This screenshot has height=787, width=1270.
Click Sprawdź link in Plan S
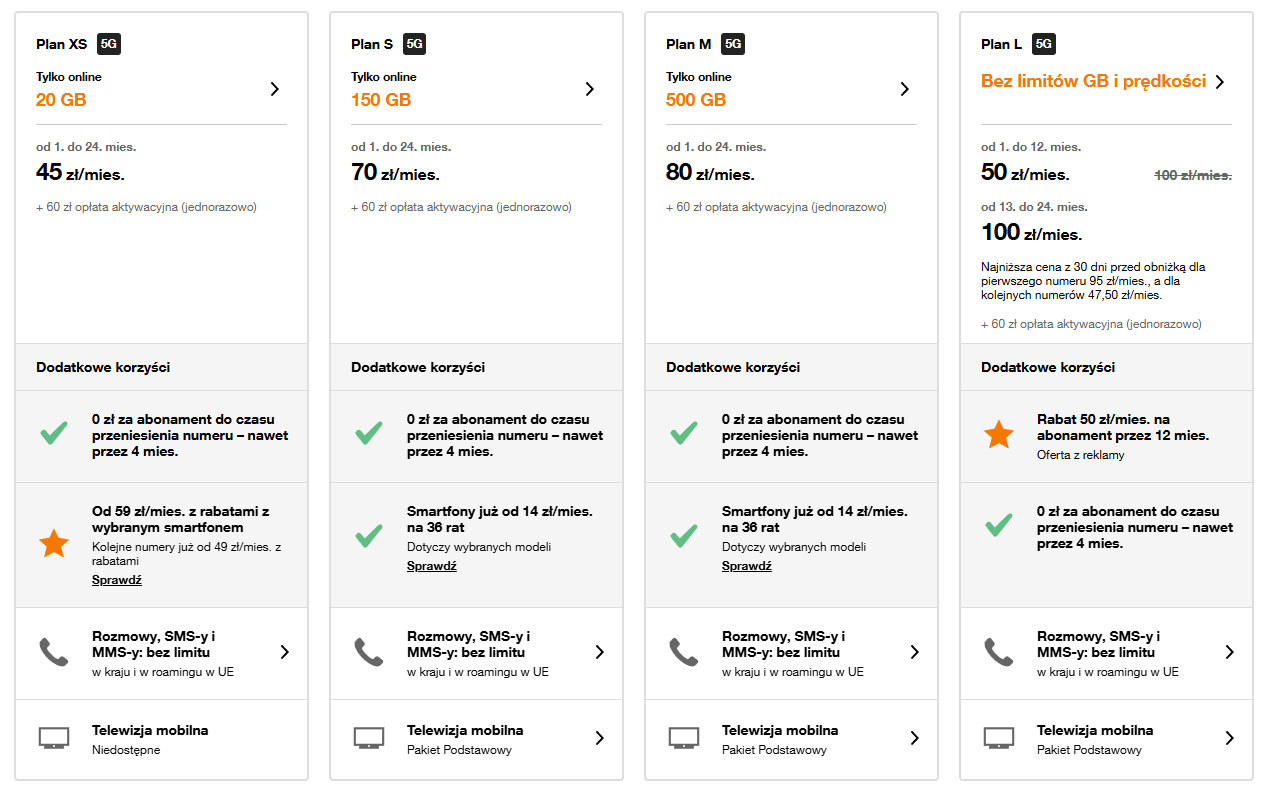[x=431, y=566]
